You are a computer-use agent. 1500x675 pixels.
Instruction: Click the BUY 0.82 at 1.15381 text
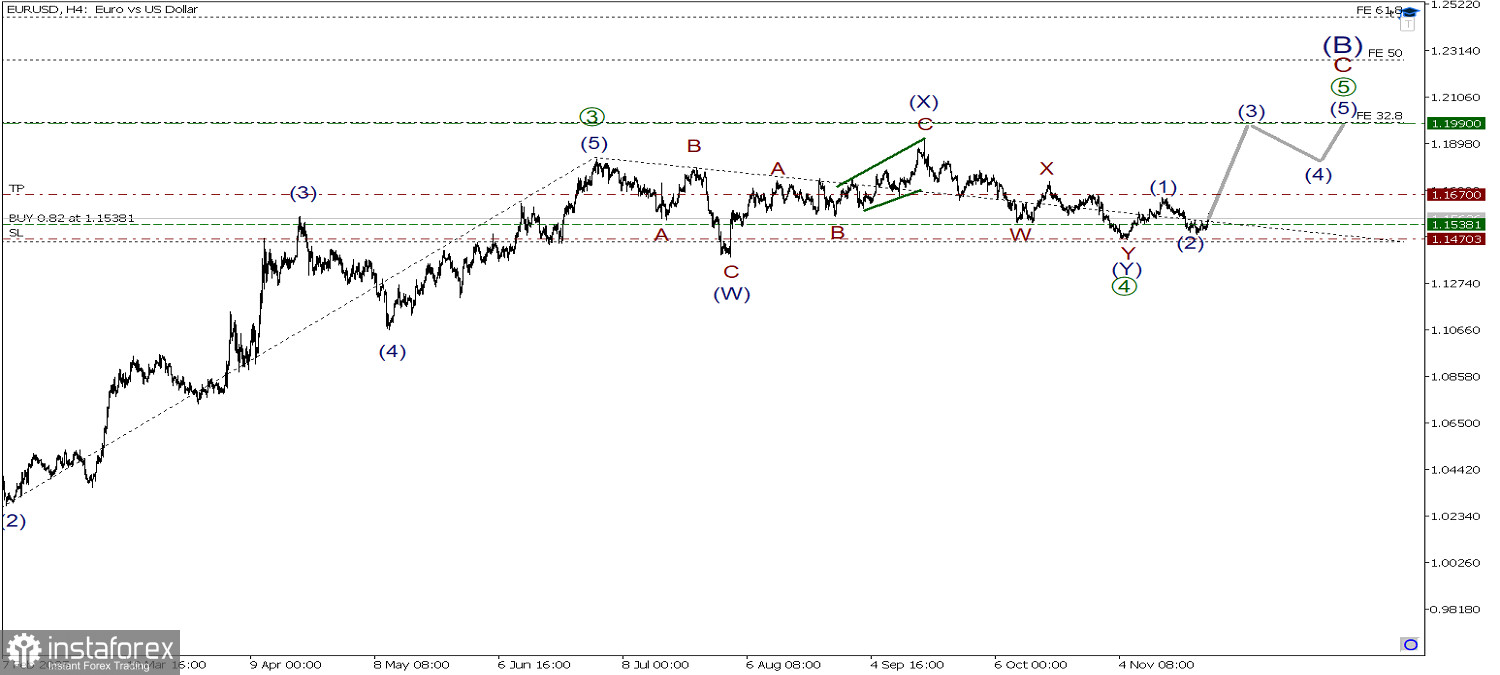[68, 218]
